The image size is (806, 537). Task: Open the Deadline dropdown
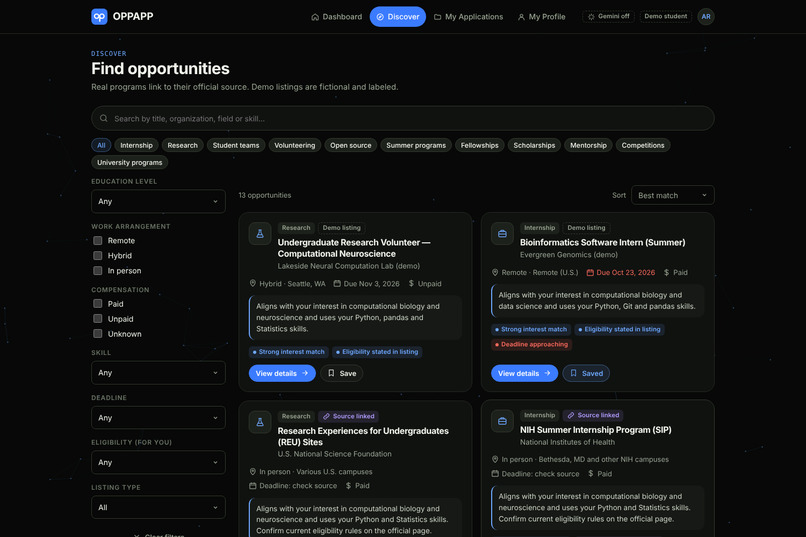(158, 418)
